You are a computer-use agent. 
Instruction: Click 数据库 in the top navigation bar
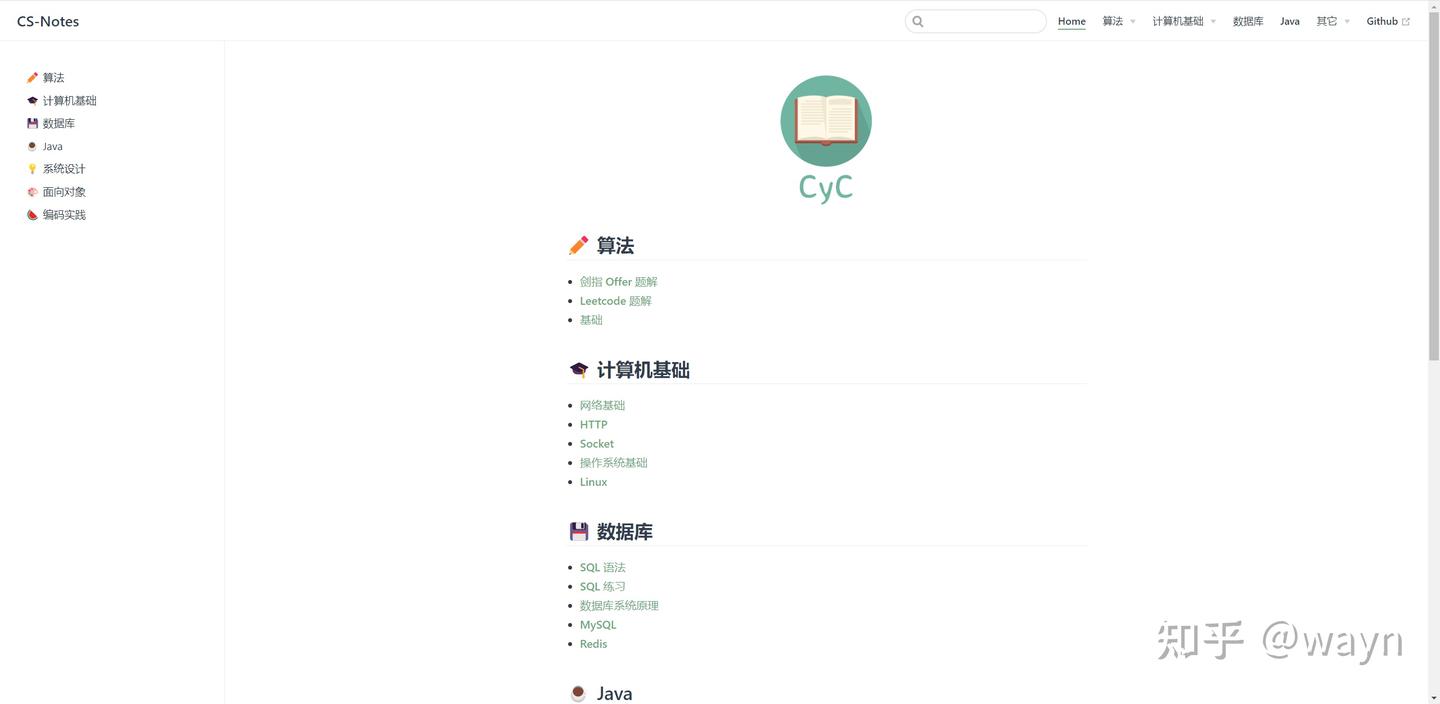point(1248,21)
